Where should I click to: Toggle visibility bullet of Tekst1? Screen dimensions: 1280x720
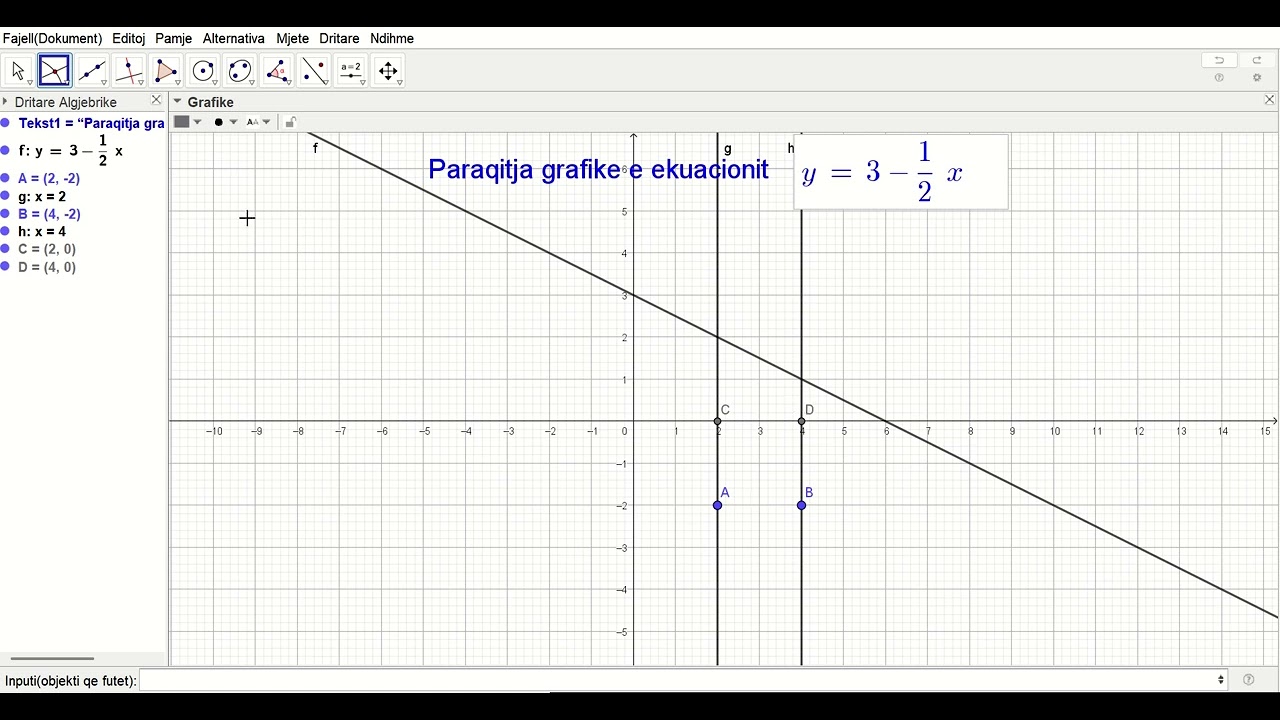point(5,123)
